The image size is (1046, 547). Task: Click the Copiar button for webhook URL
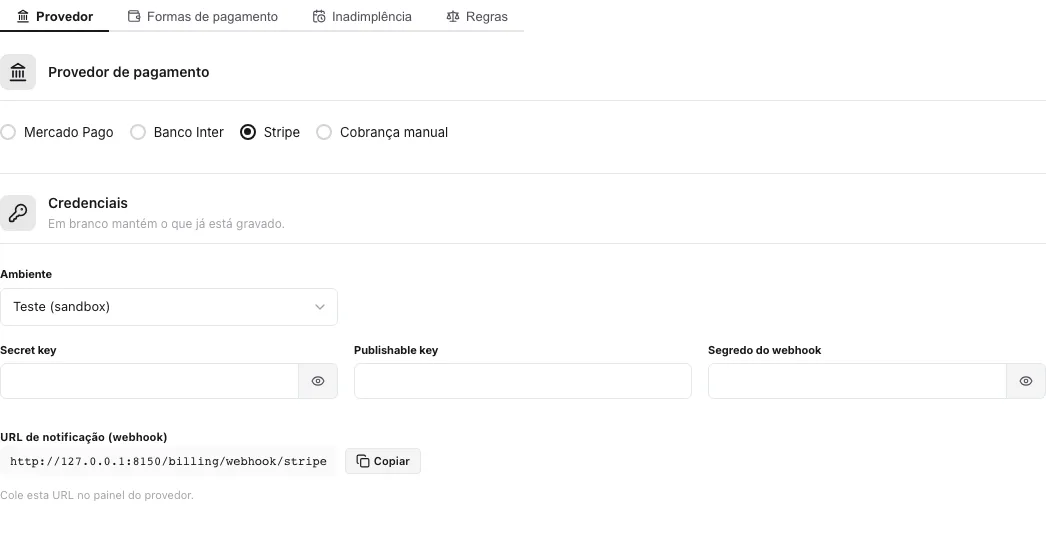coord(383,461)
